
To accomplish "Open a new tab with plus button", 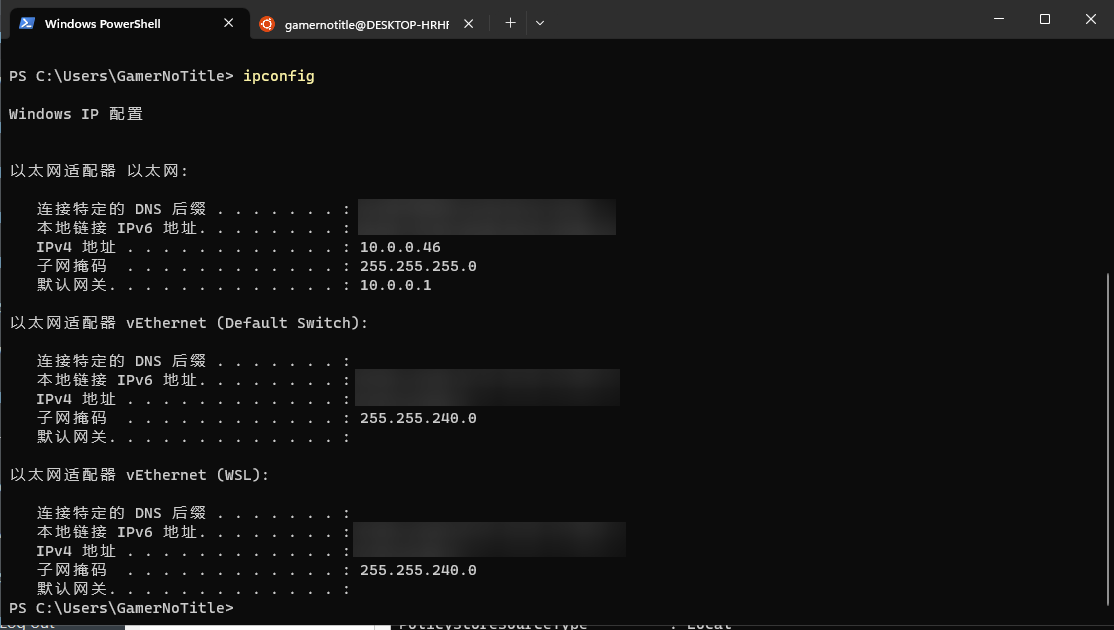I will click(x=510, y=23).
